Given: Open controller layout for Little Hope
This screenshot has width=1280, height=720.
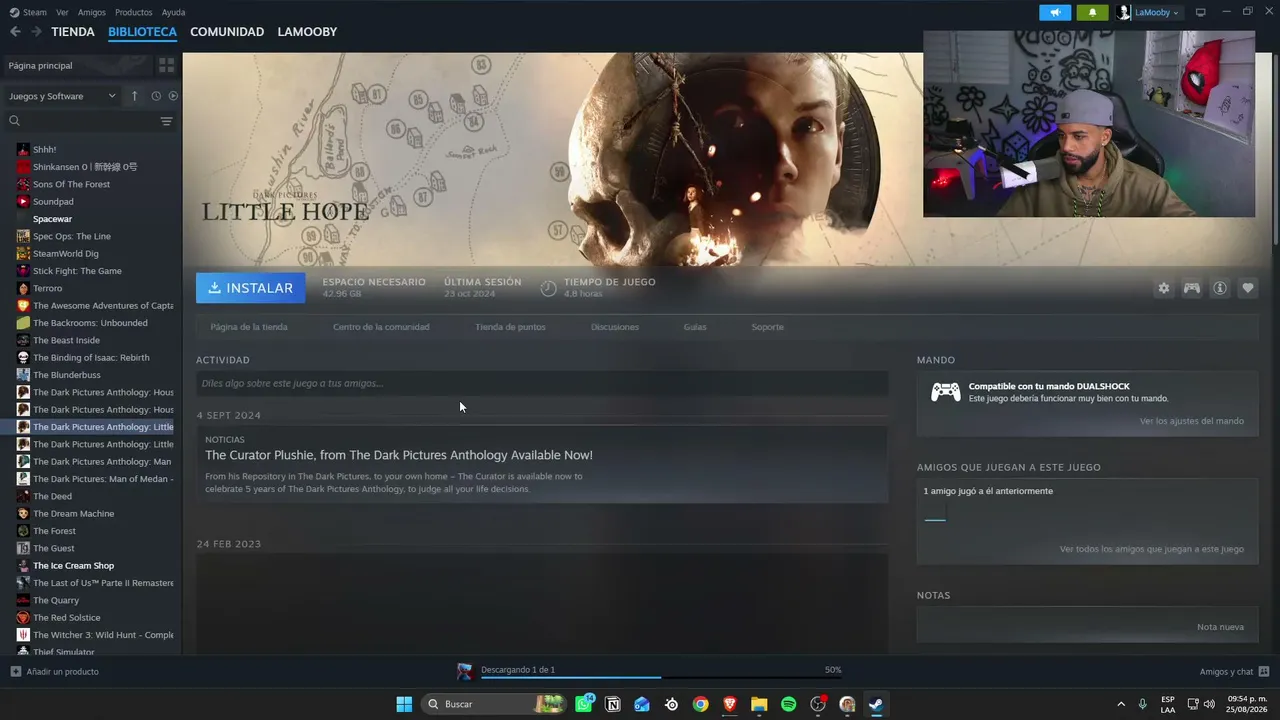Looking at the screenshot, I should [x=1192, y=288].
